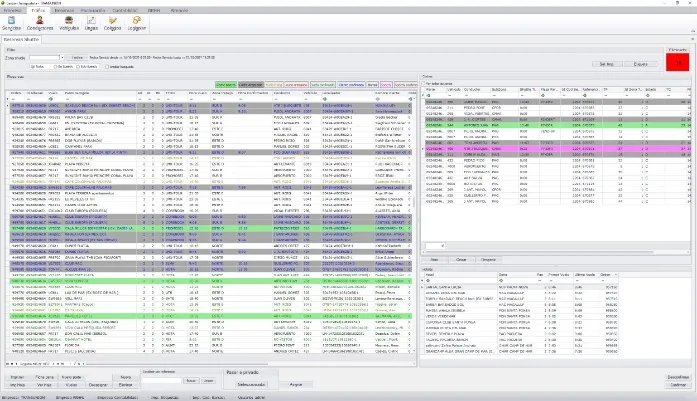Click the partes grid horizontal scrollbar
Image resolution: width=697 pixels, height=401 pixels.
538,253
